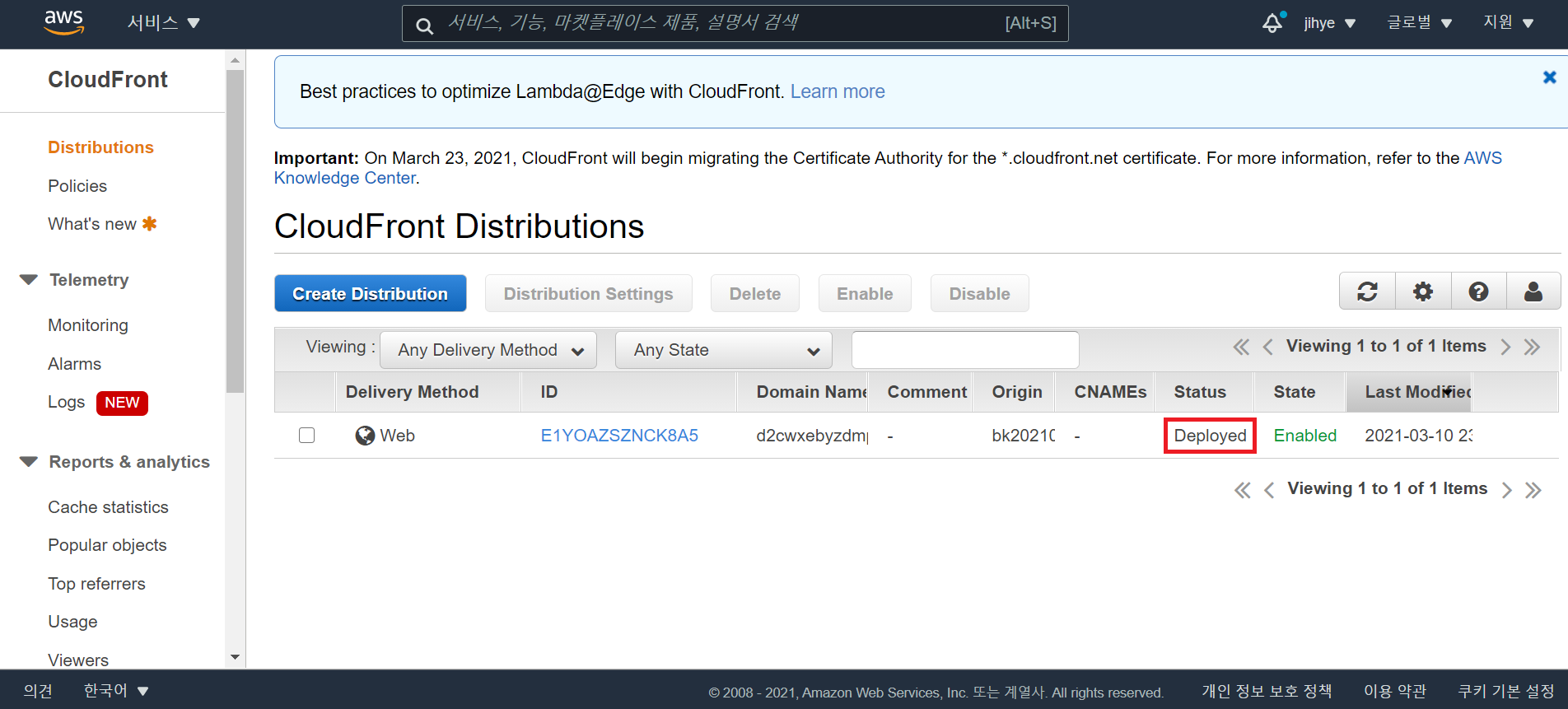1568x709 pixels.
Task: Click the Web globe icon in row
Action: (365, 436)
